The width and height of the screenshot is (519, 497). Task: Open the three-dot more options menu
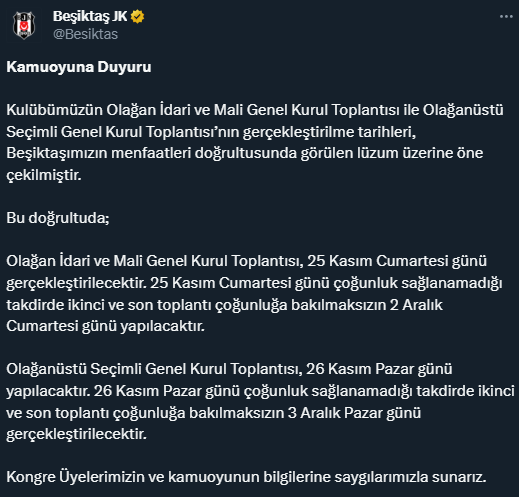pyautogui.click(x=506, y=17)
